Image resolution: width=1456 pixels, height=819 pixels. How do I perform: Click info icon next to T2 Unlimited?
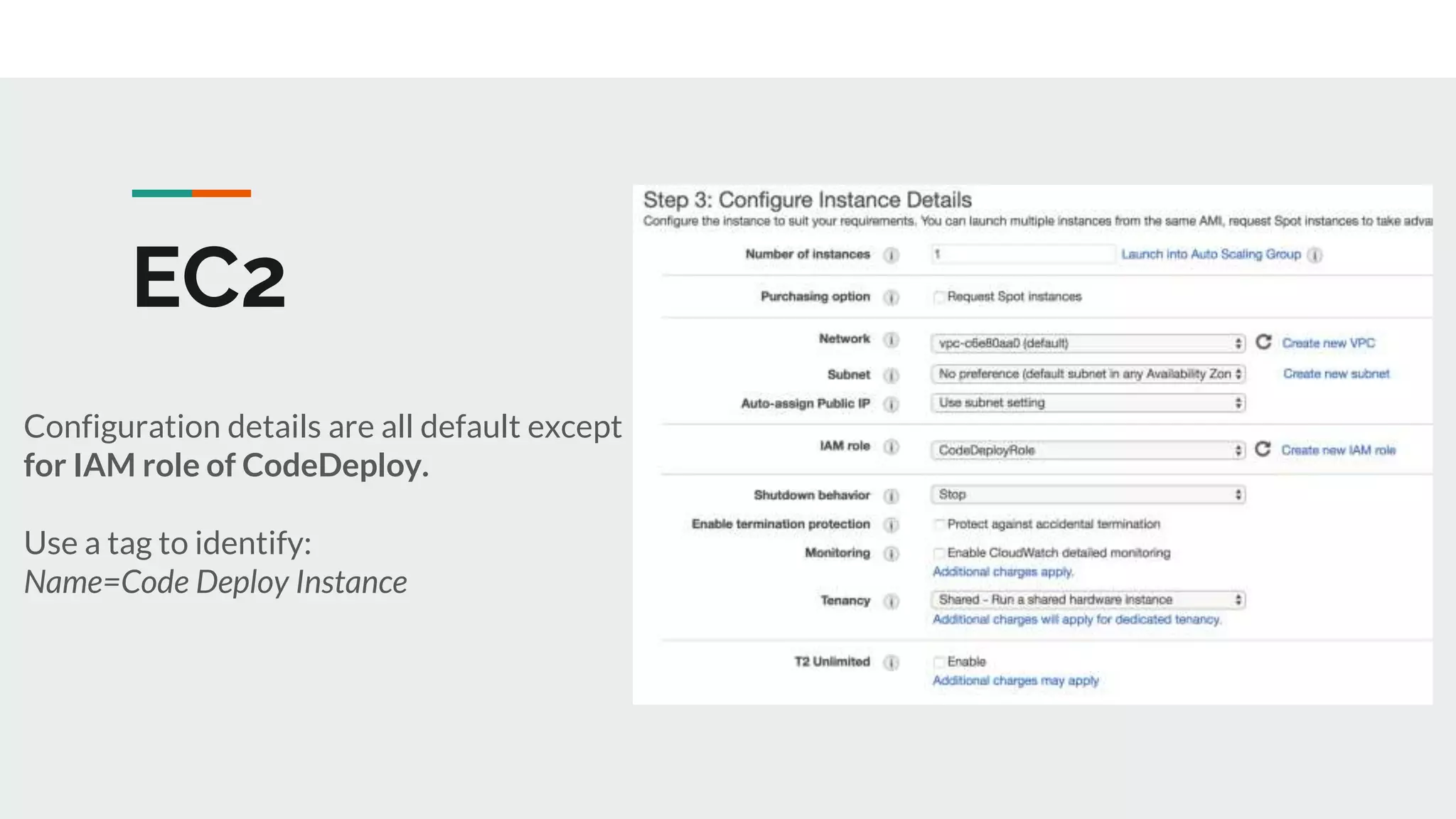(x=891, y=663)
